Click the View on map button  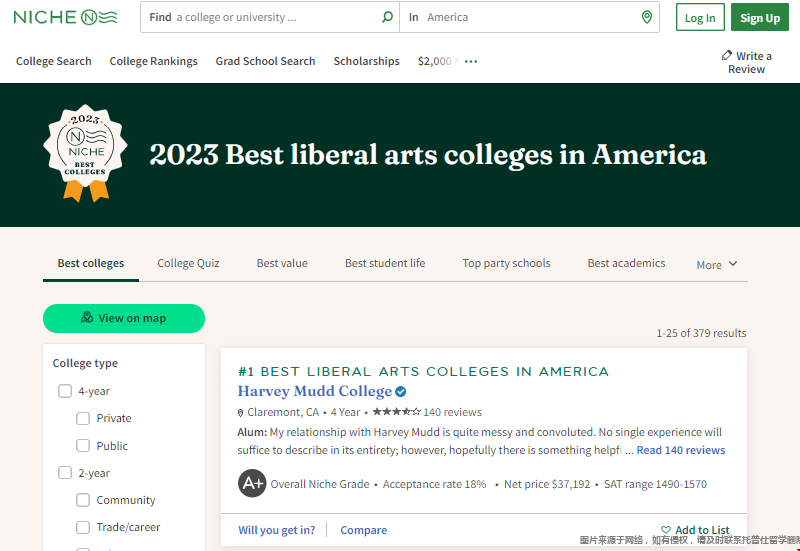coord(124,318)
